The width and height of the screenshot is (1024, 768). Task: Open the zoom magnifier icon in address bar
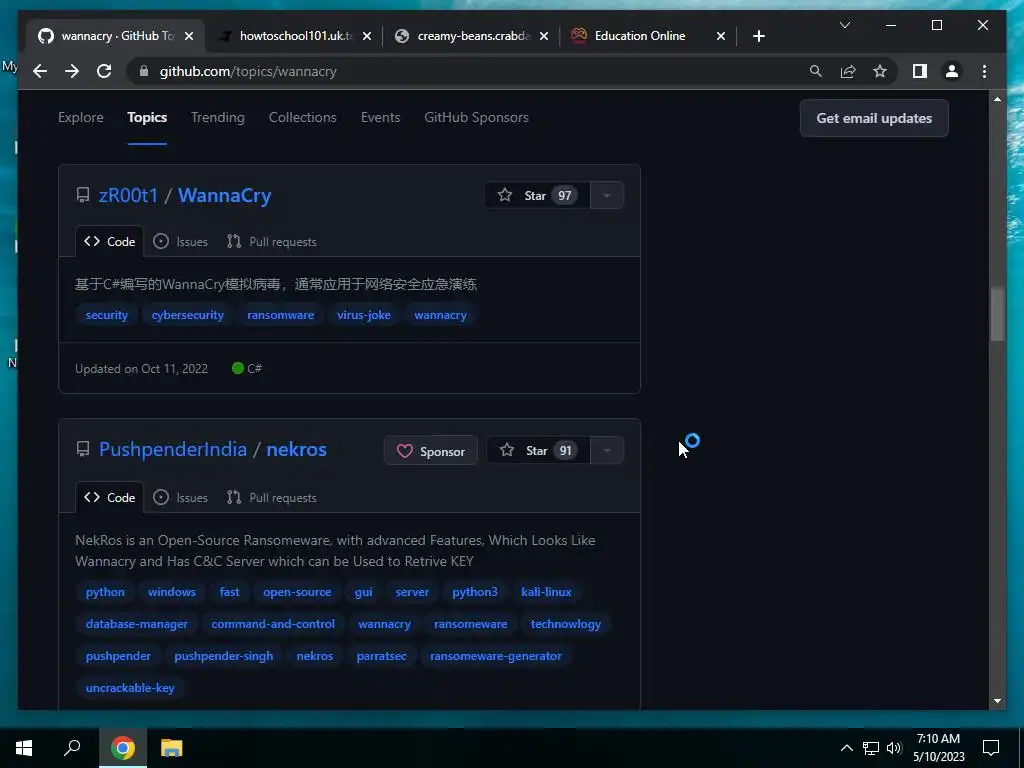(816, 71)
